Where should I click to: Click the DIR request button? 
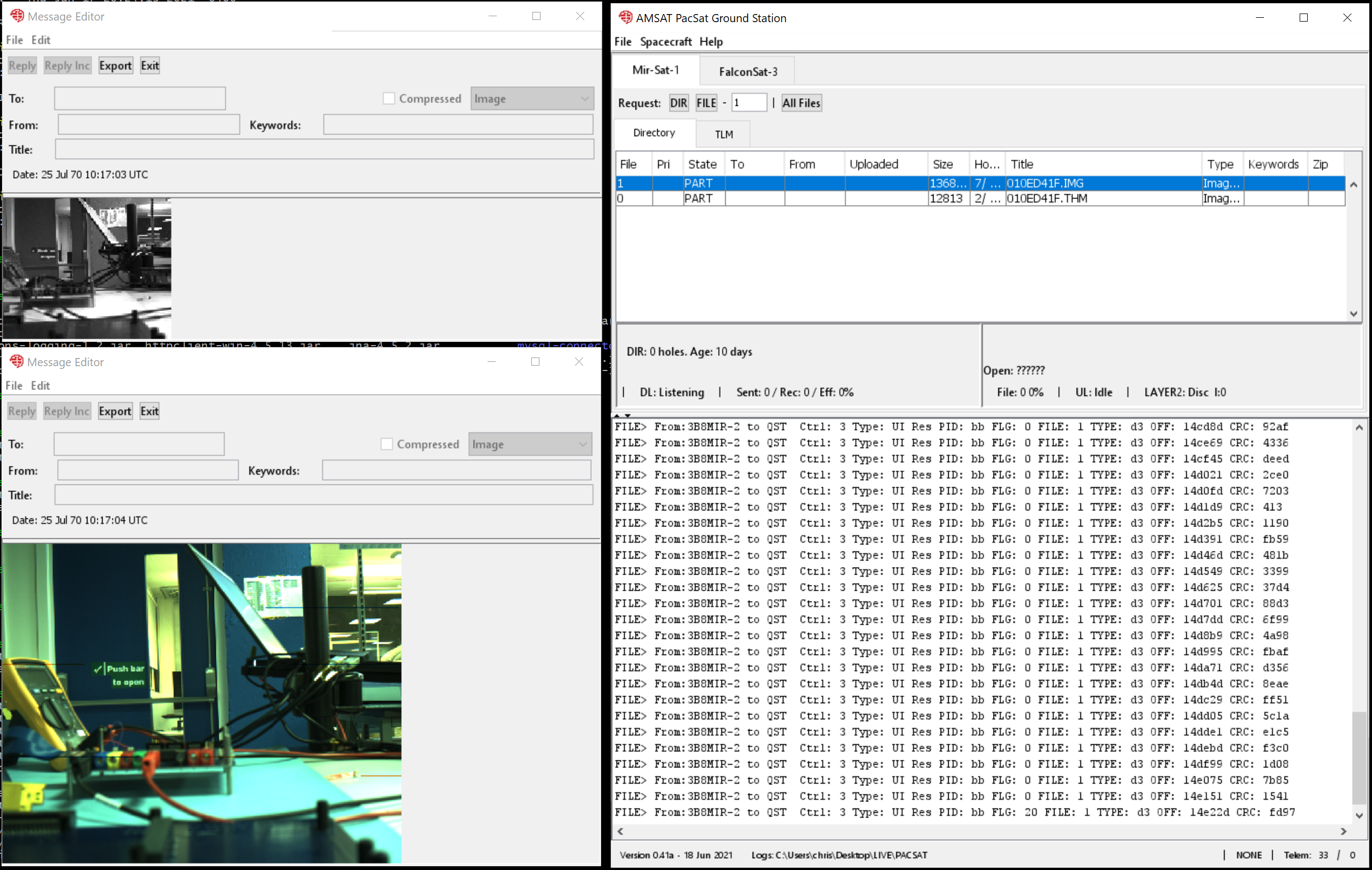pyautogui.click(x=678, y=103)
